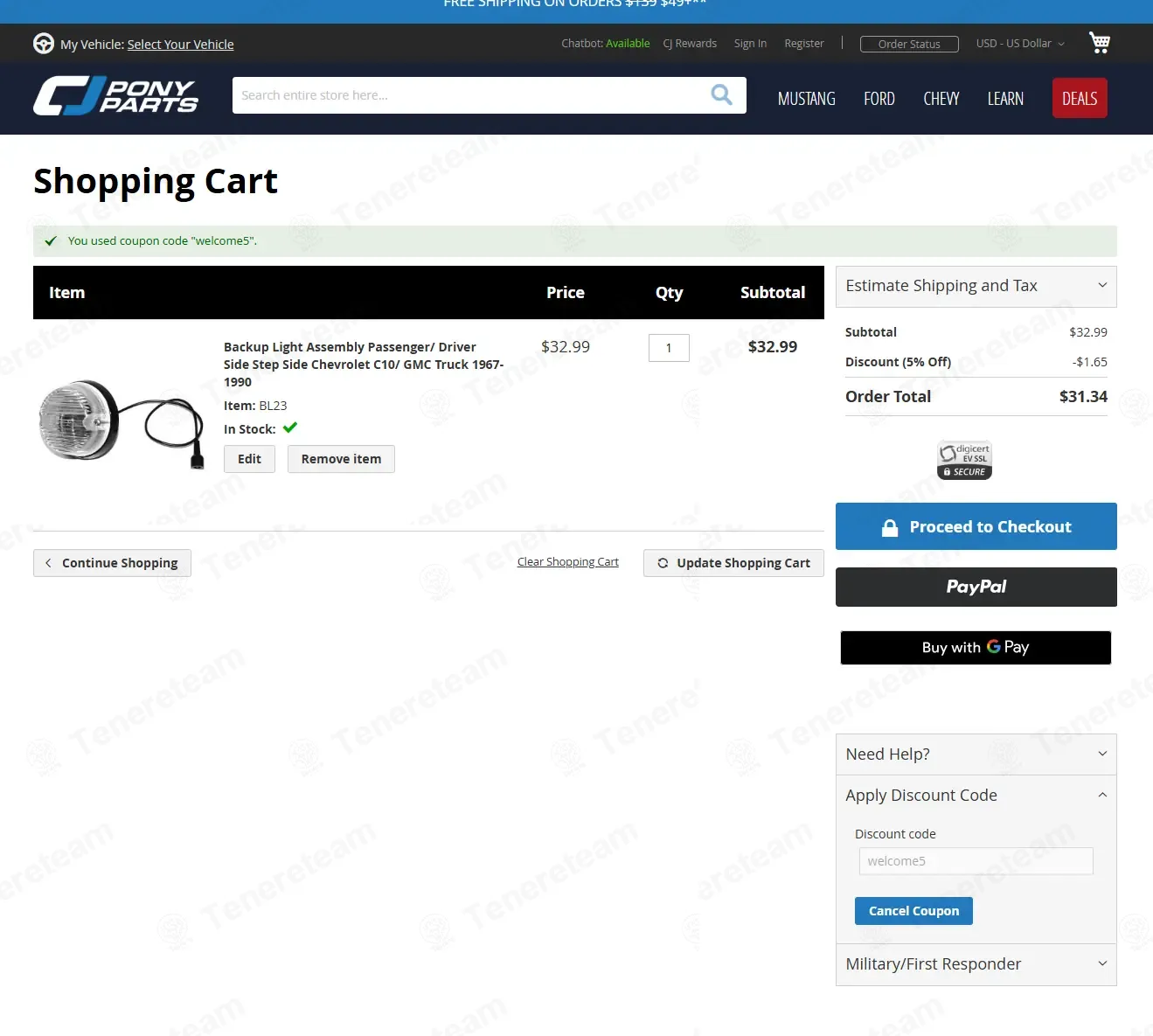
Task: Click the Select Your Vehicle link
Action: click(x=180, y=45)
